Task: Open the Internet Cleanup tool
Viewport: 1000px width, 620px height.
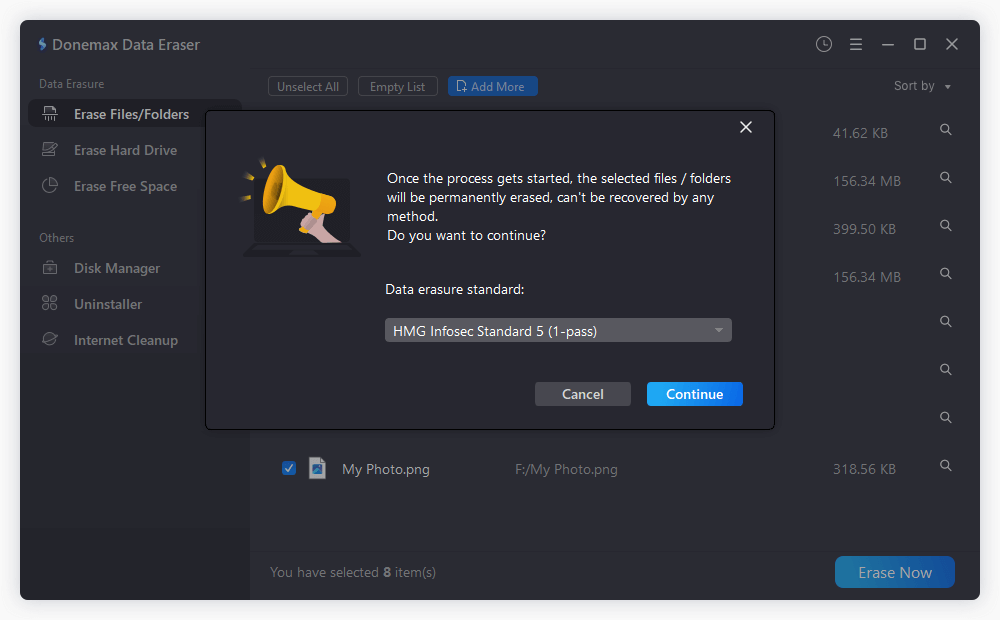Action: [x=125, y=339]
